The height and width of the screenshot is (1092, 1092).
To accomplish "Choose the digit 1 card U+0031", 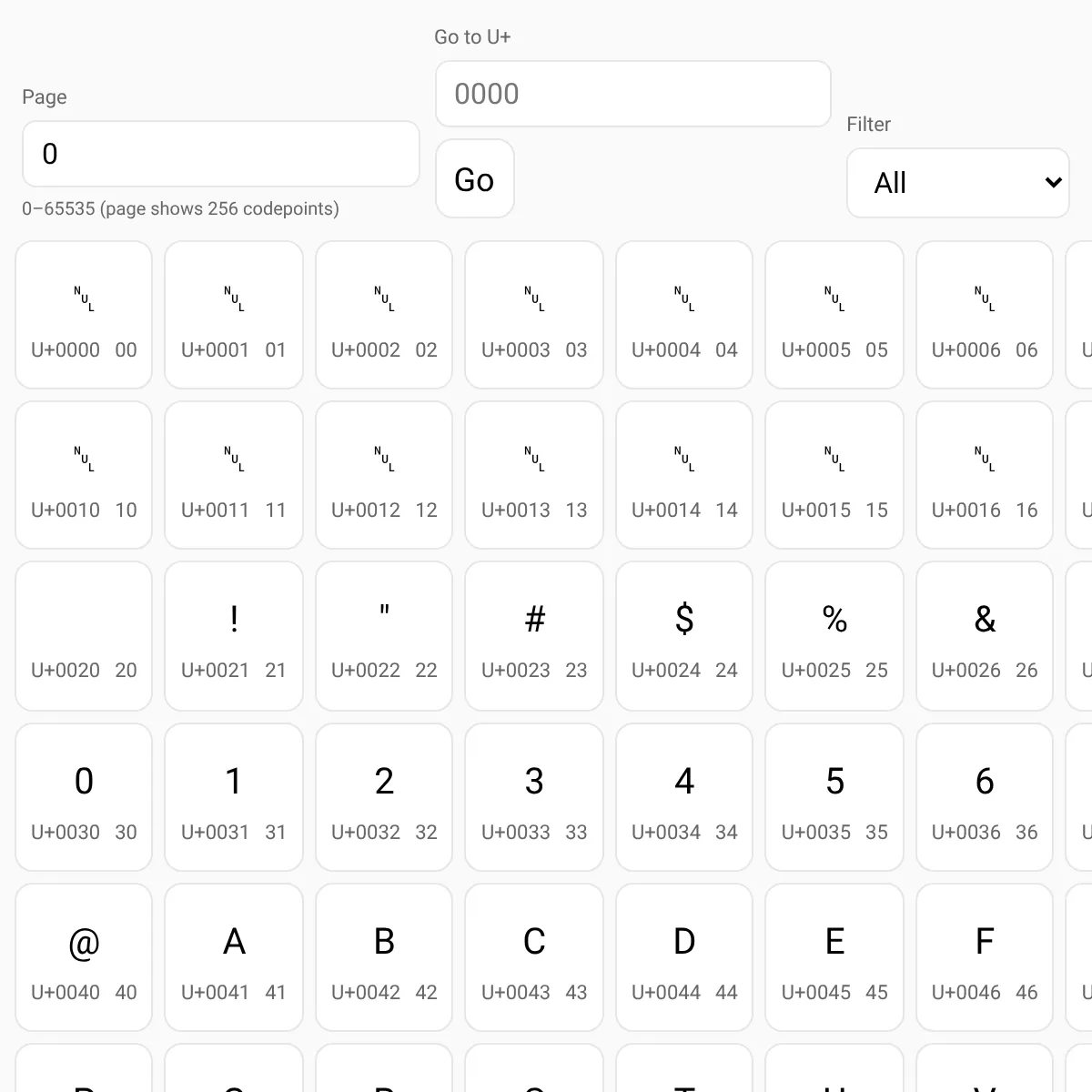I will (234, 797).
